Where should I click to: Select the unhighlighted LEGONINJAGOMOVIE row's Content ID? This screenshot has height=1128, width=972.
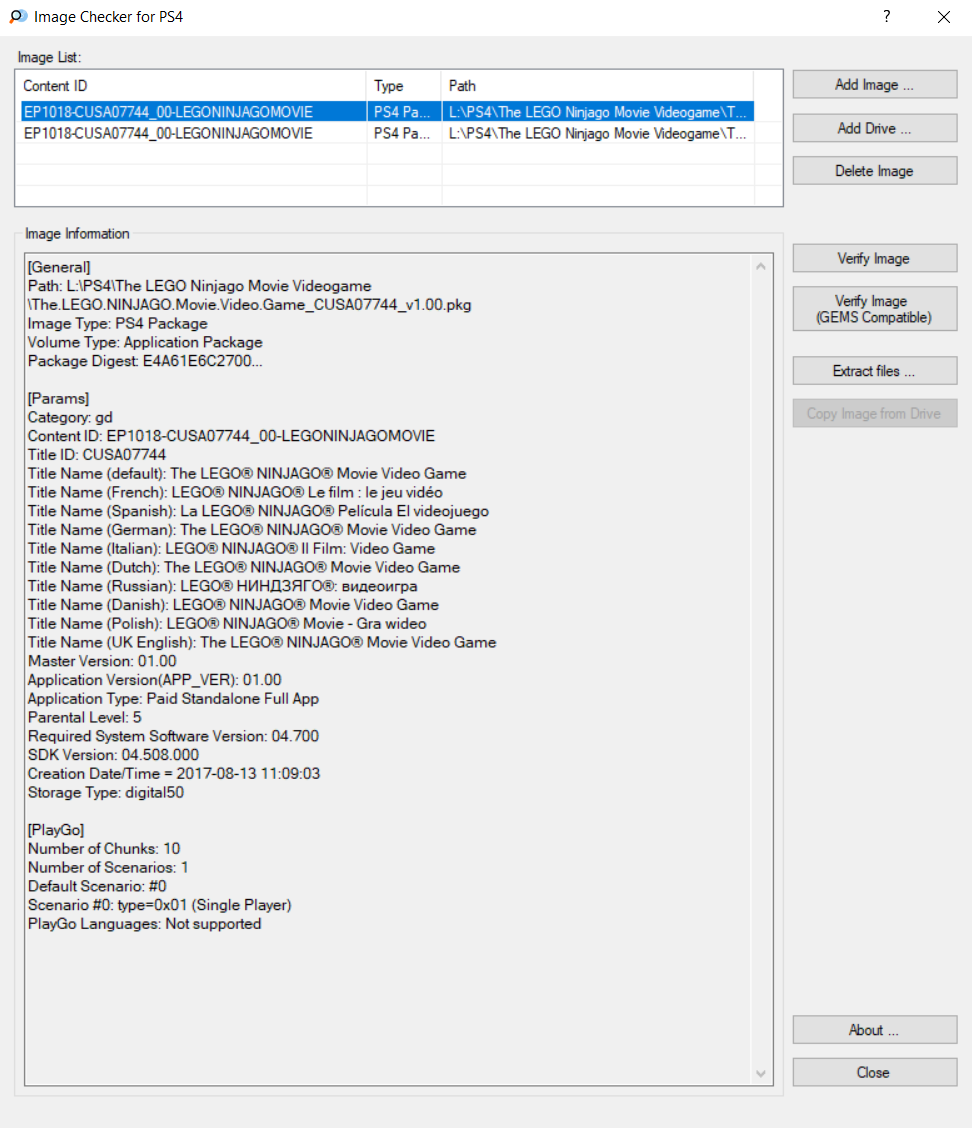168,133
